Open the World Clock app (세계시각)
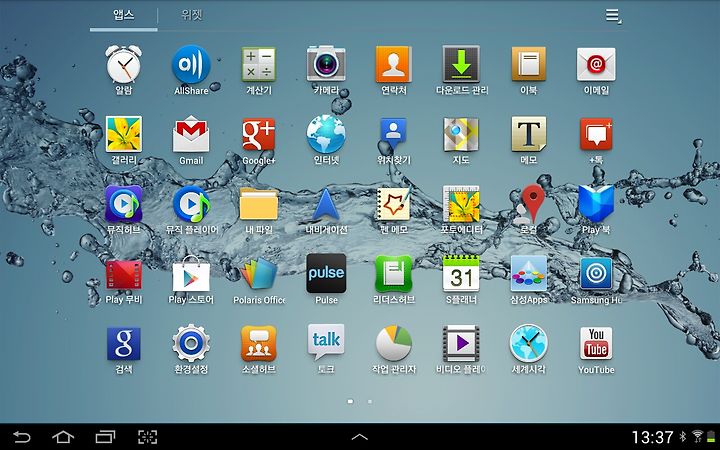The image size is (720, 450). [529, 343]
